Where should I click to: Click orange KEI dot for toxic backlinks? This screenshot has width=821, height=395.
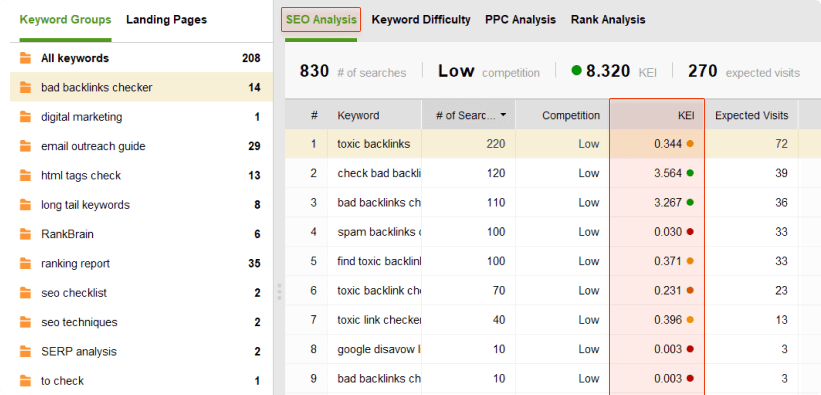point(690,144)
